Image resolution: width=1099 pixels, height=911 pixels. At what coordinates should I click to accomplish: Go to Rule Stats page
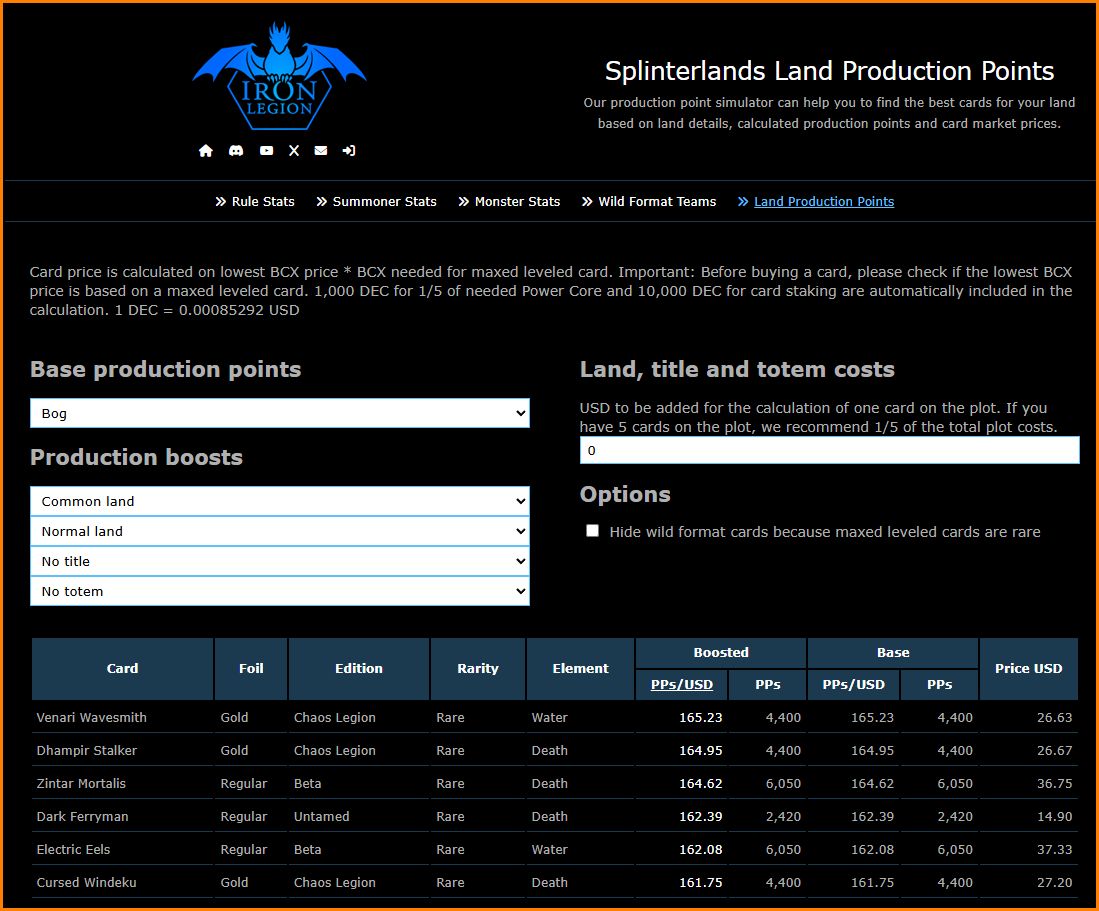[x=255, y=202]
